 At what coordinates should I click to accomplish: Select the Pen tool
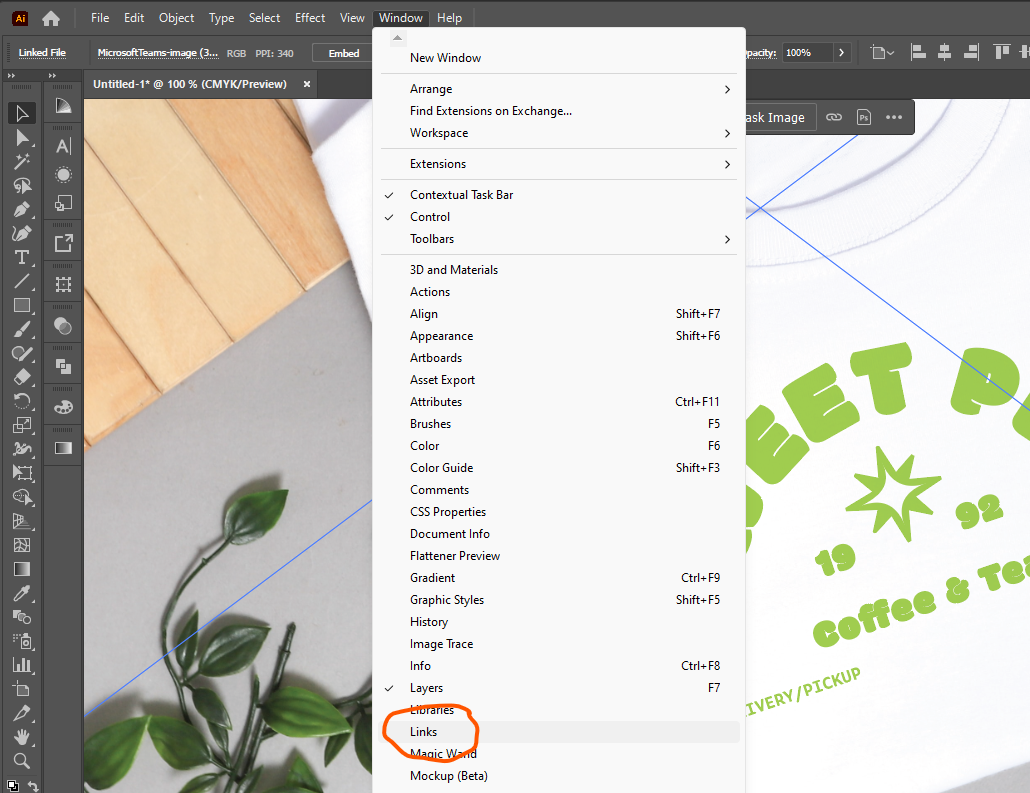pos(22,210)
